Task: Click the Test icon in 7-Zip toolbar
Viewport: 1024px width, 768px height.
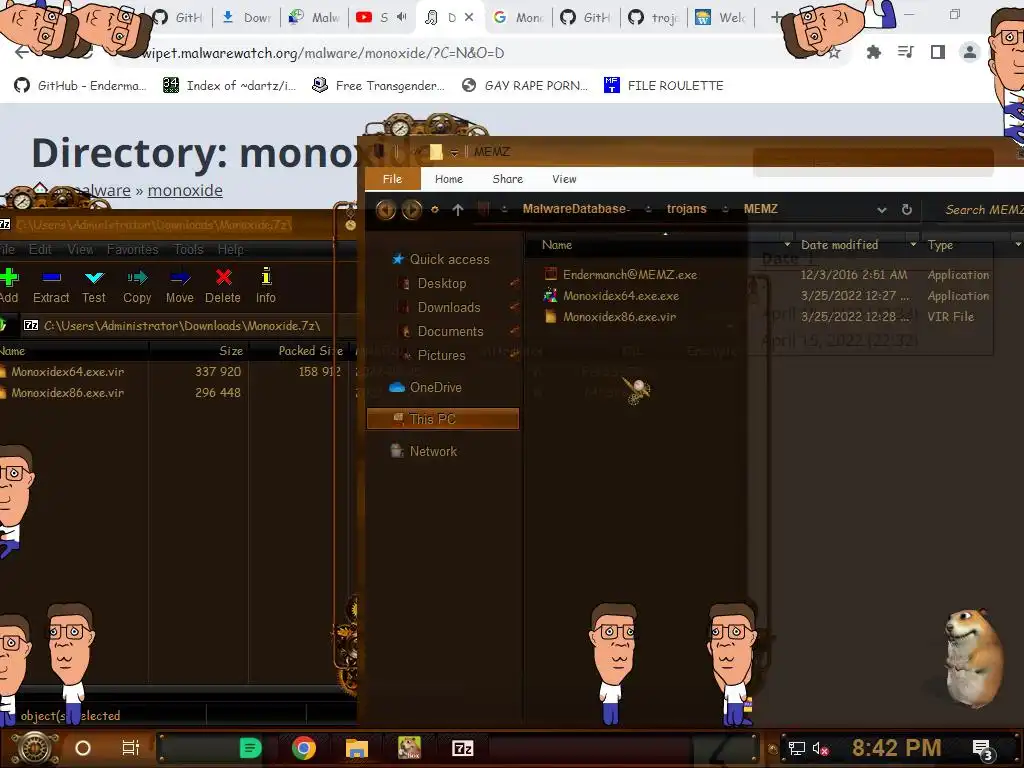Action: click(x=94, y=286)
